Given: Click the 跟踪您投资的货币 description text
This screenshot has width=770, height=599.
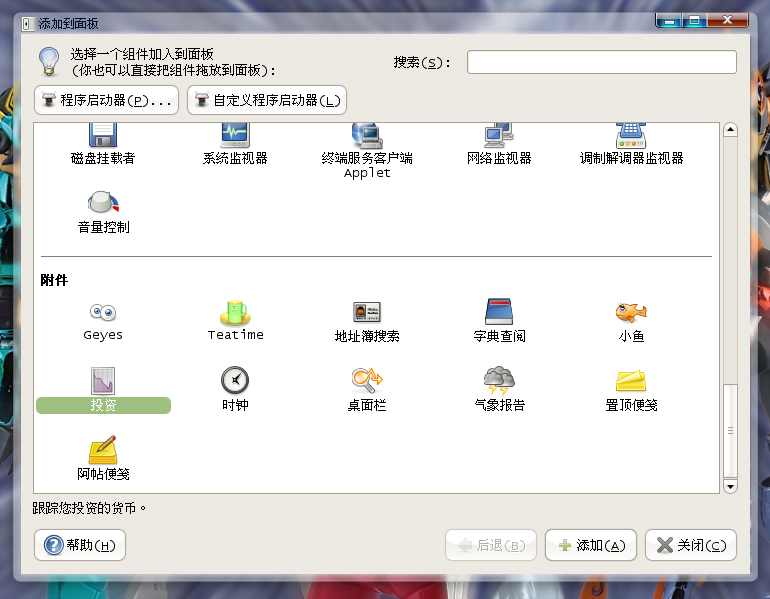Looking at the screenshot, I should pos(89,508).
